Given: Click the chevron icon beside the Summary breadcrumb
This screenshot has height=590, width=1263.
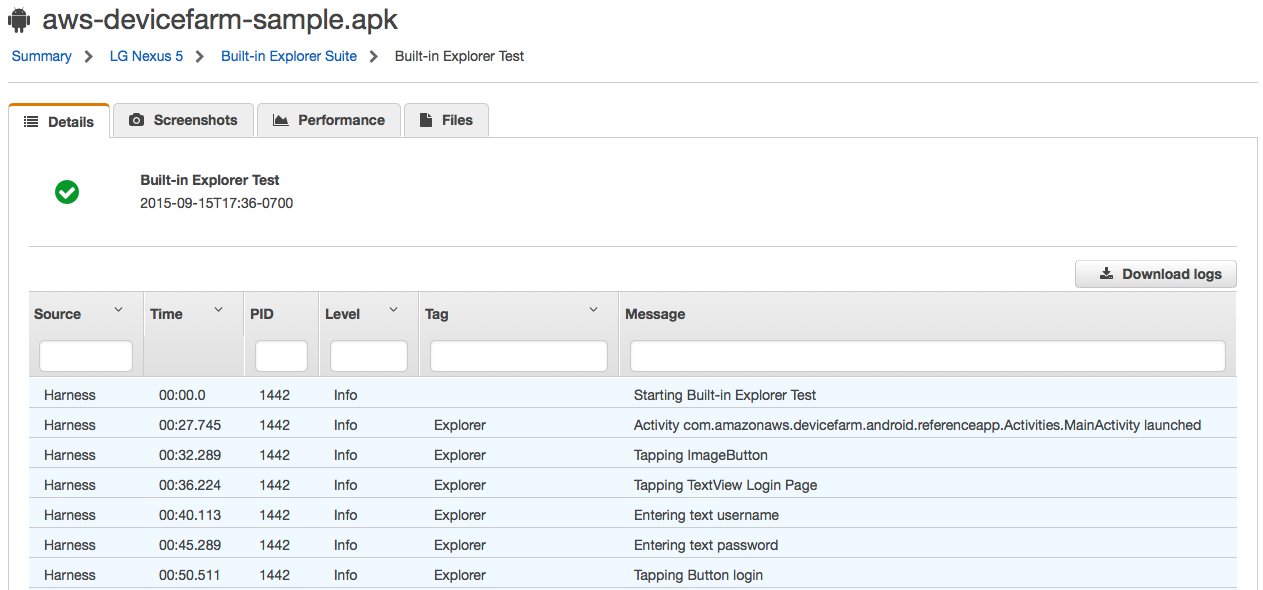Looking at the screenshot, I should tap(86, 56).
